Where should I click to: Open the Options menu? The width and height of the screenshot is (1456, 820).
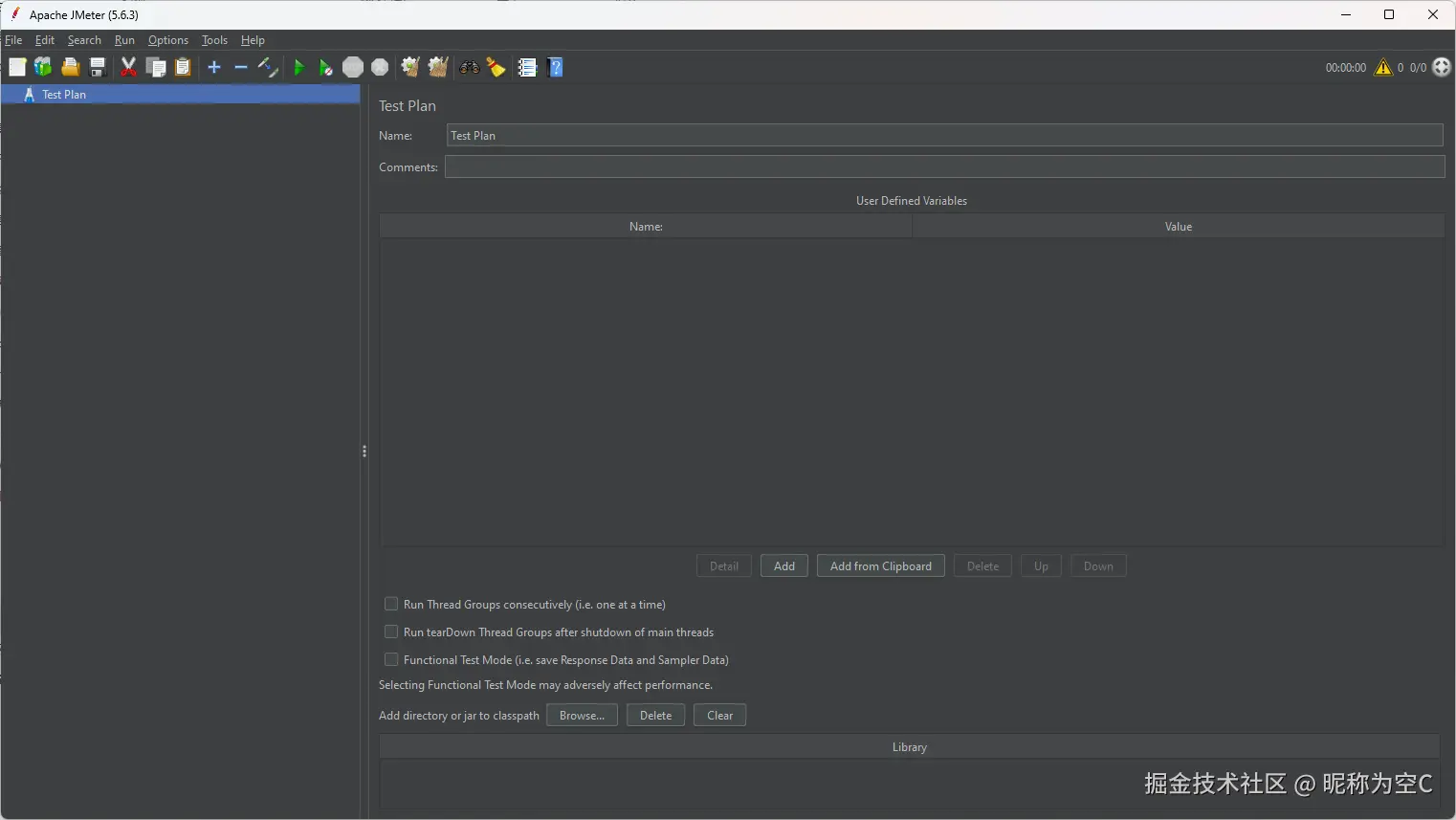tap(168, 40)
